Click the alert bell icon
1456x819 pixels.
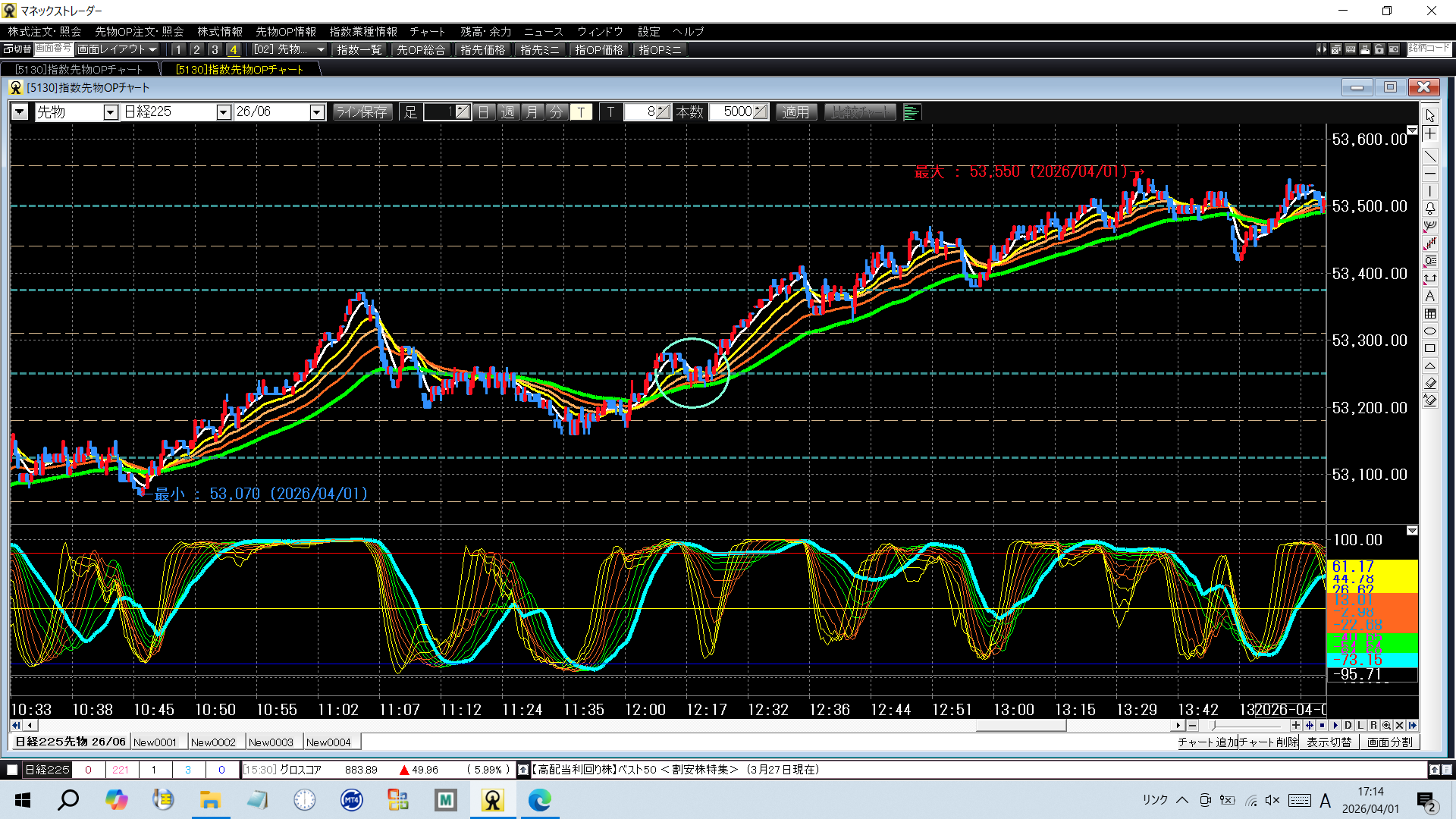coord(1430,208)
